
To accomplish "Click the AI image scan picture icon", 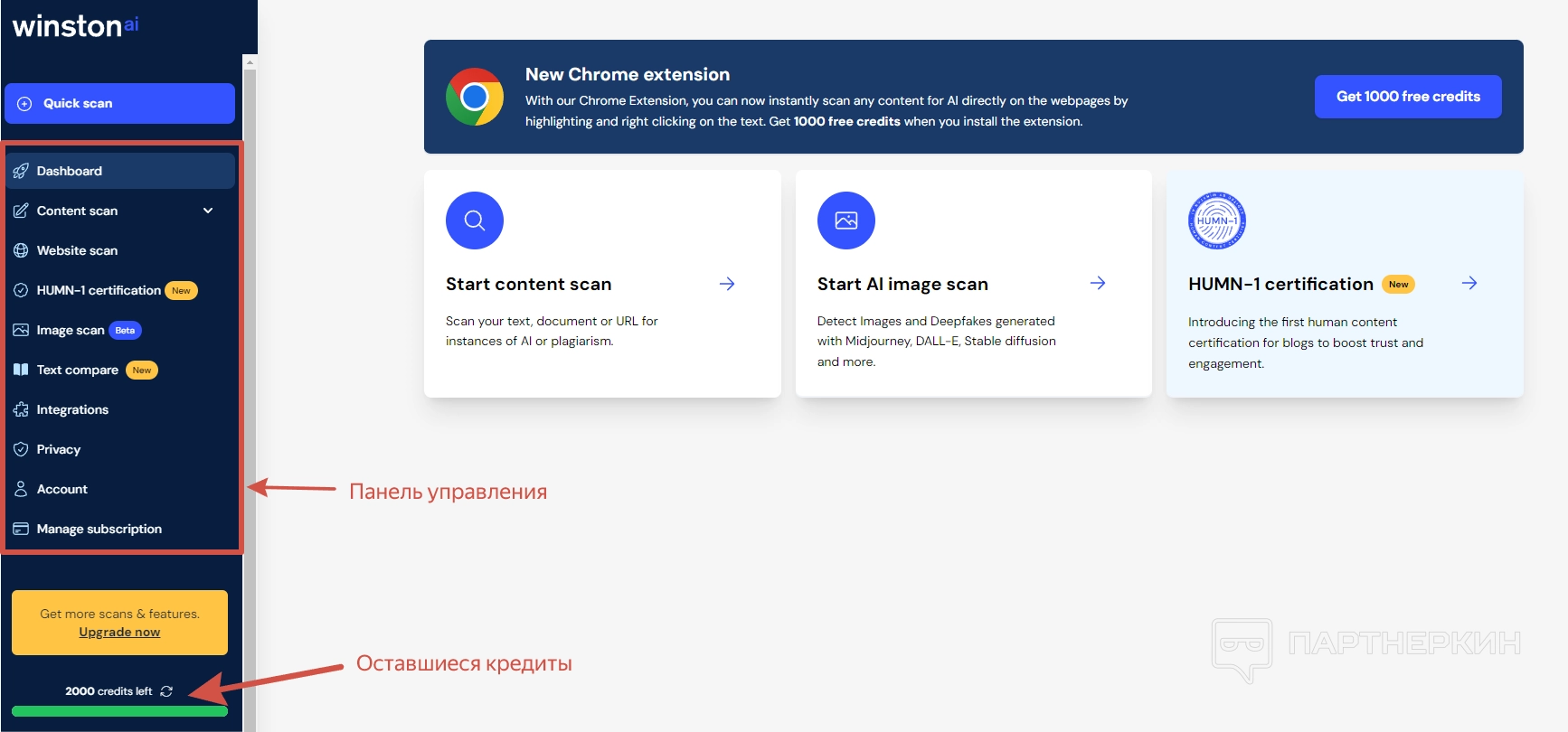I will click(845, 221).
